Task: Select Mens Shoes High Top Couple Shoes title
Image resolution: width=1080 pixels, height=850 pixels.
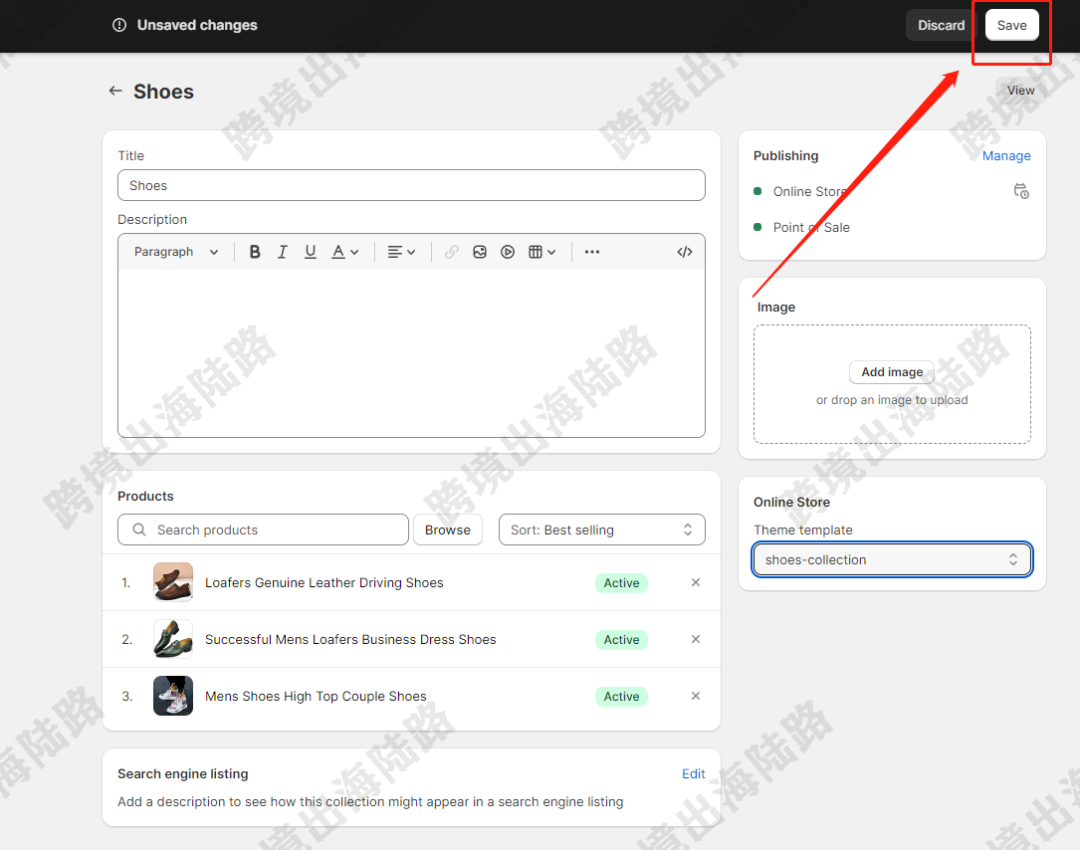Action: (315, 696)
